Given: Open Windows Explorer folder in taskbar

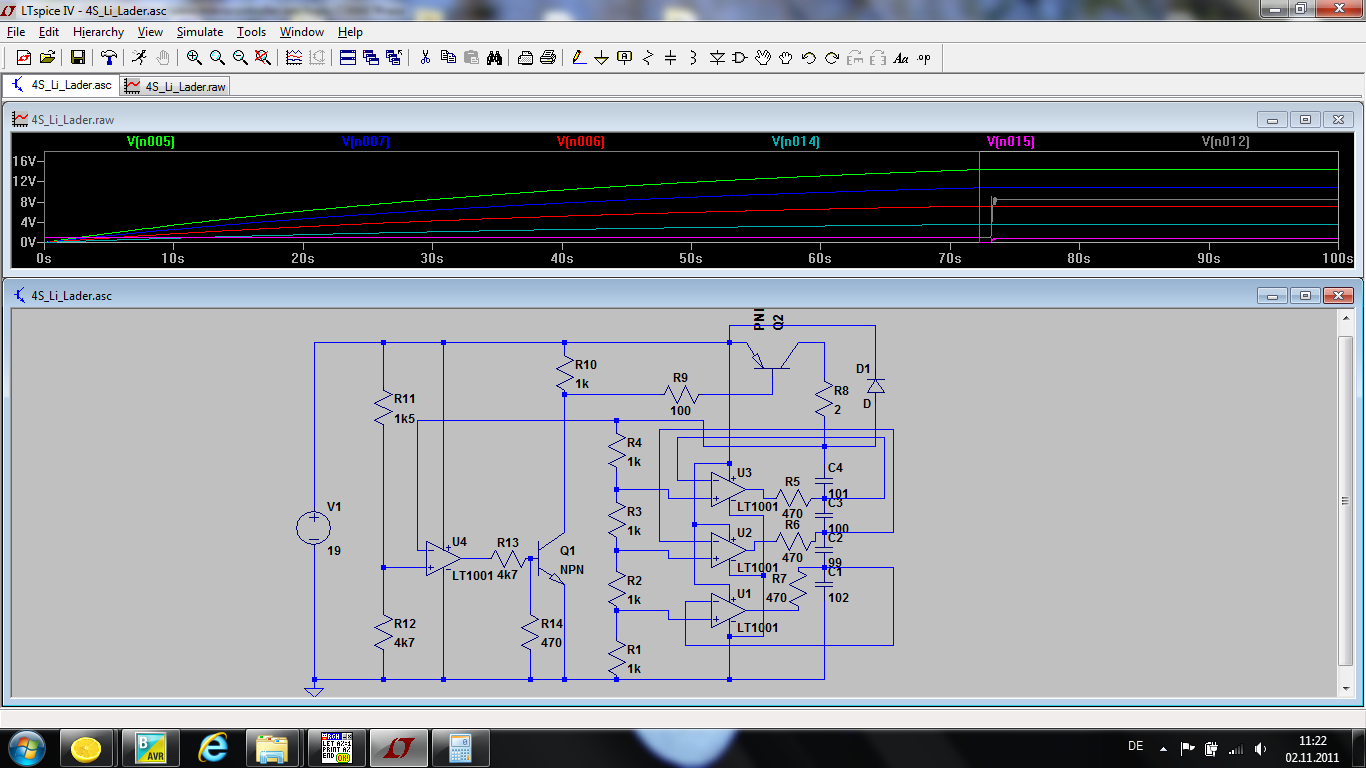Looking at the screenshot, I should click(x=272, y=747).
